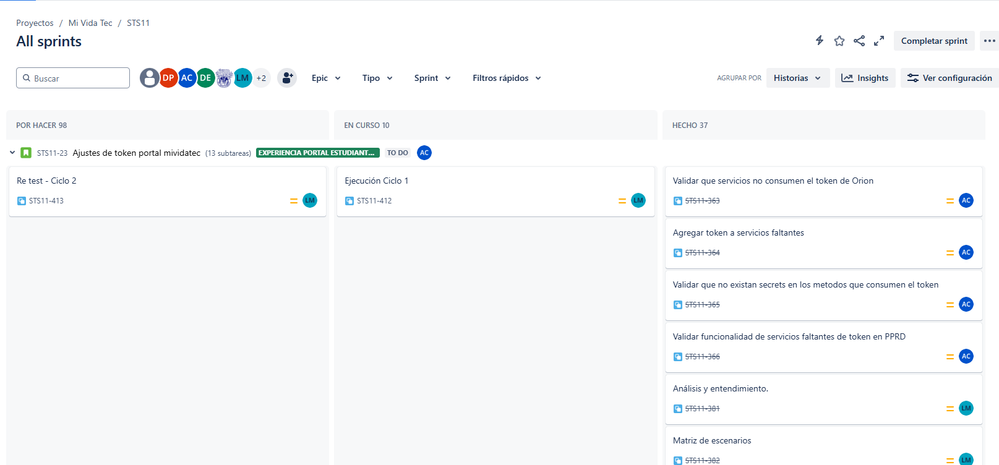Open the Insights button
999x465 pixels.
click(x=865, y=78)
